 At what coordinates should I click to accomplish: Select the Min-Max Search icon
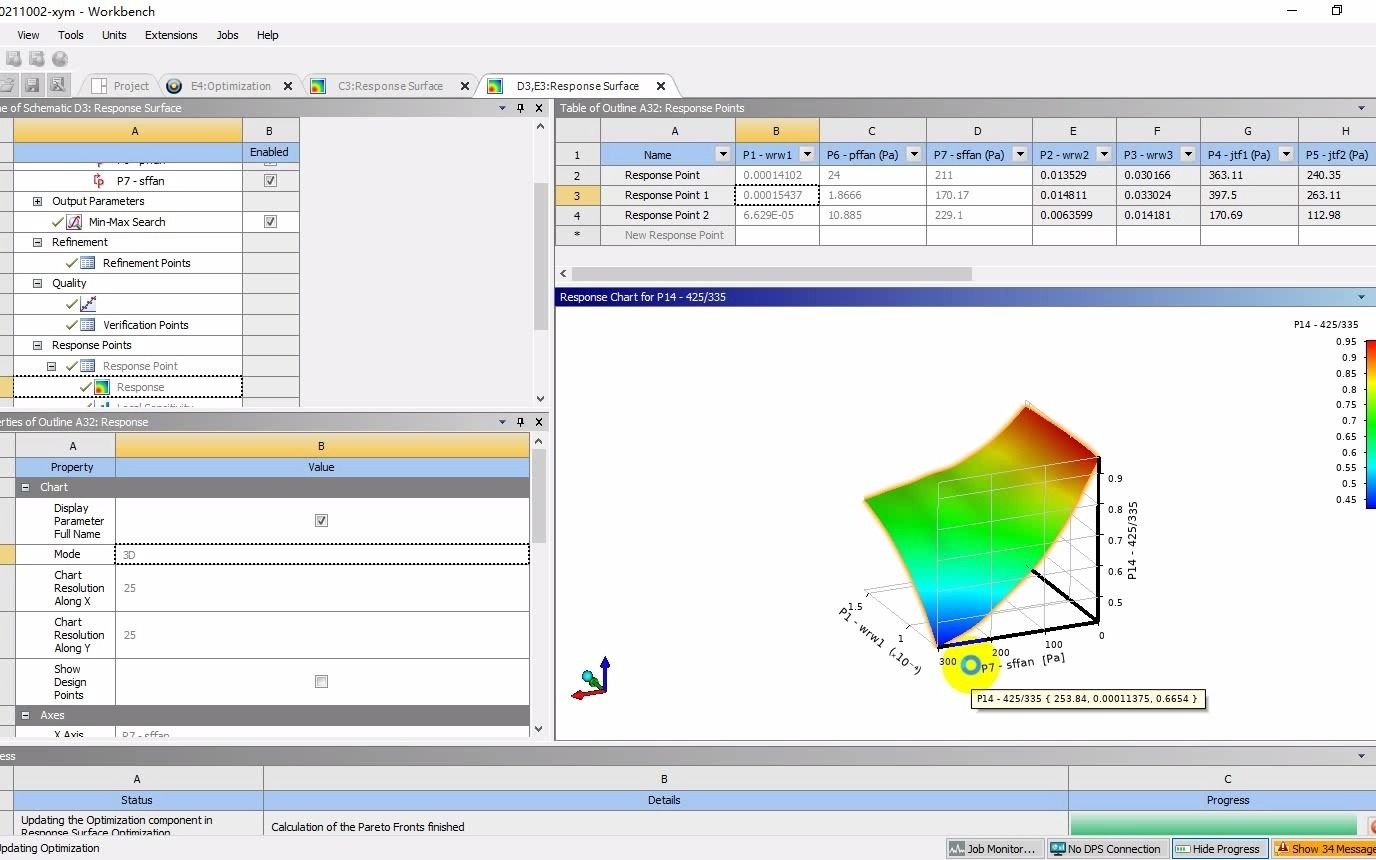pos(76,222)
